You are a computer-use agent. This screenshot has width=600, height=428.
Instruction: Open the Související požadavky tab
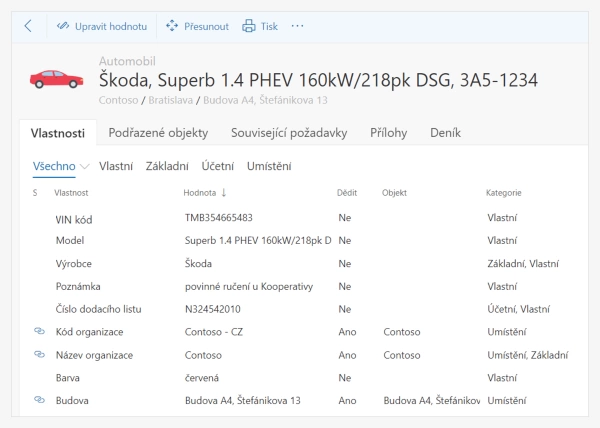pos(288,133)
